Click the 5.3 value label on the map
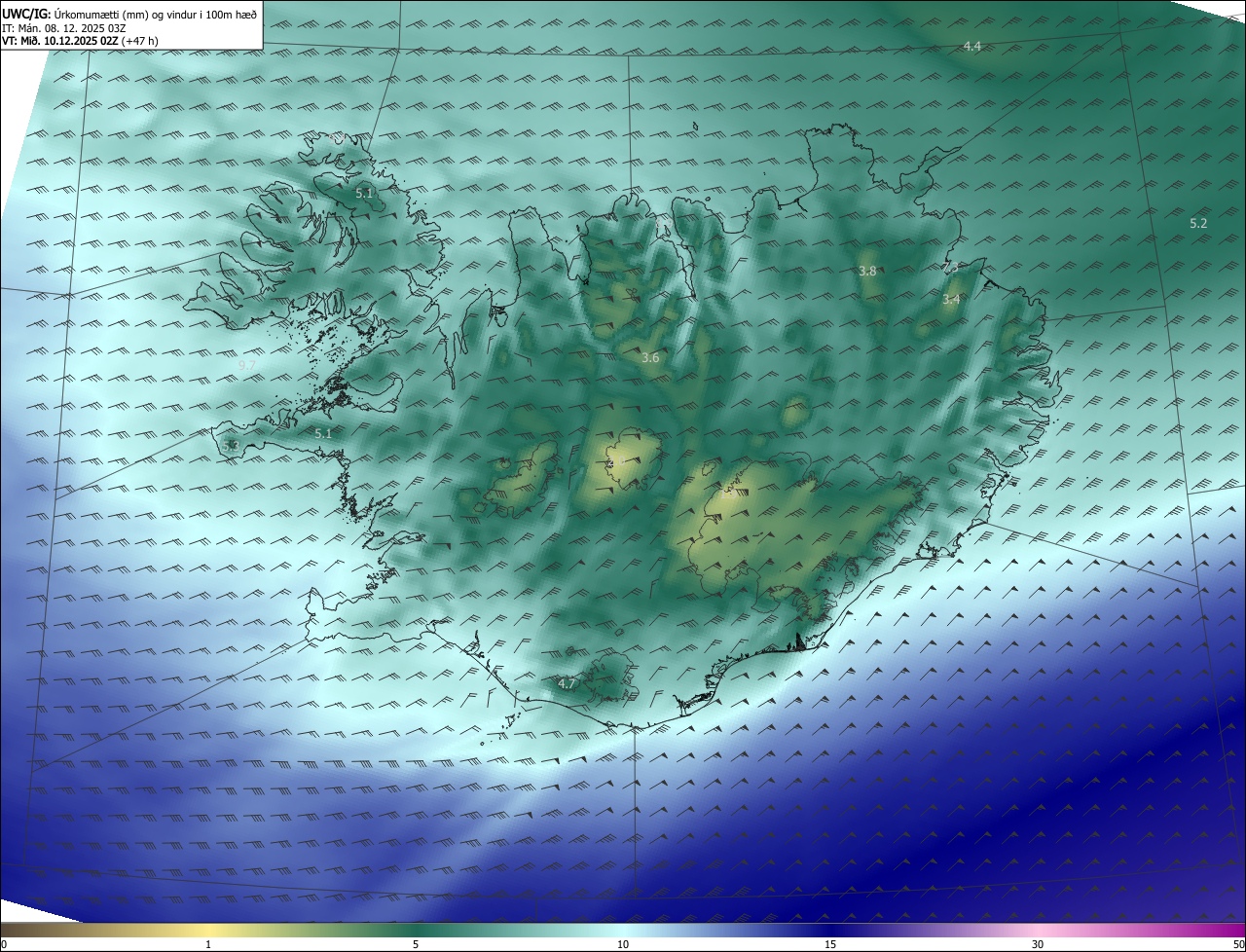 pyautogui.click(x=231, y=446)
